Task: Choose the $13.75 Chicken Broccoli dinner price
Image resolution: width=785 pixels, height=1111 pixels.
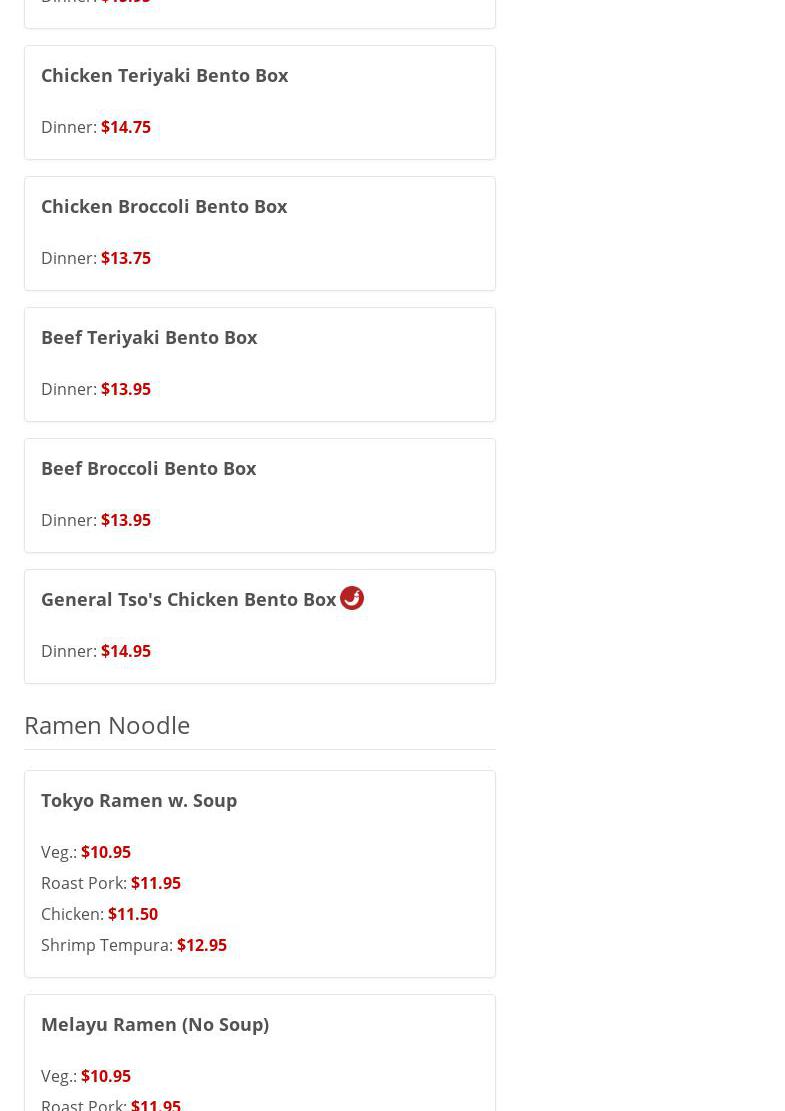Action: click(x=126, y=258)
